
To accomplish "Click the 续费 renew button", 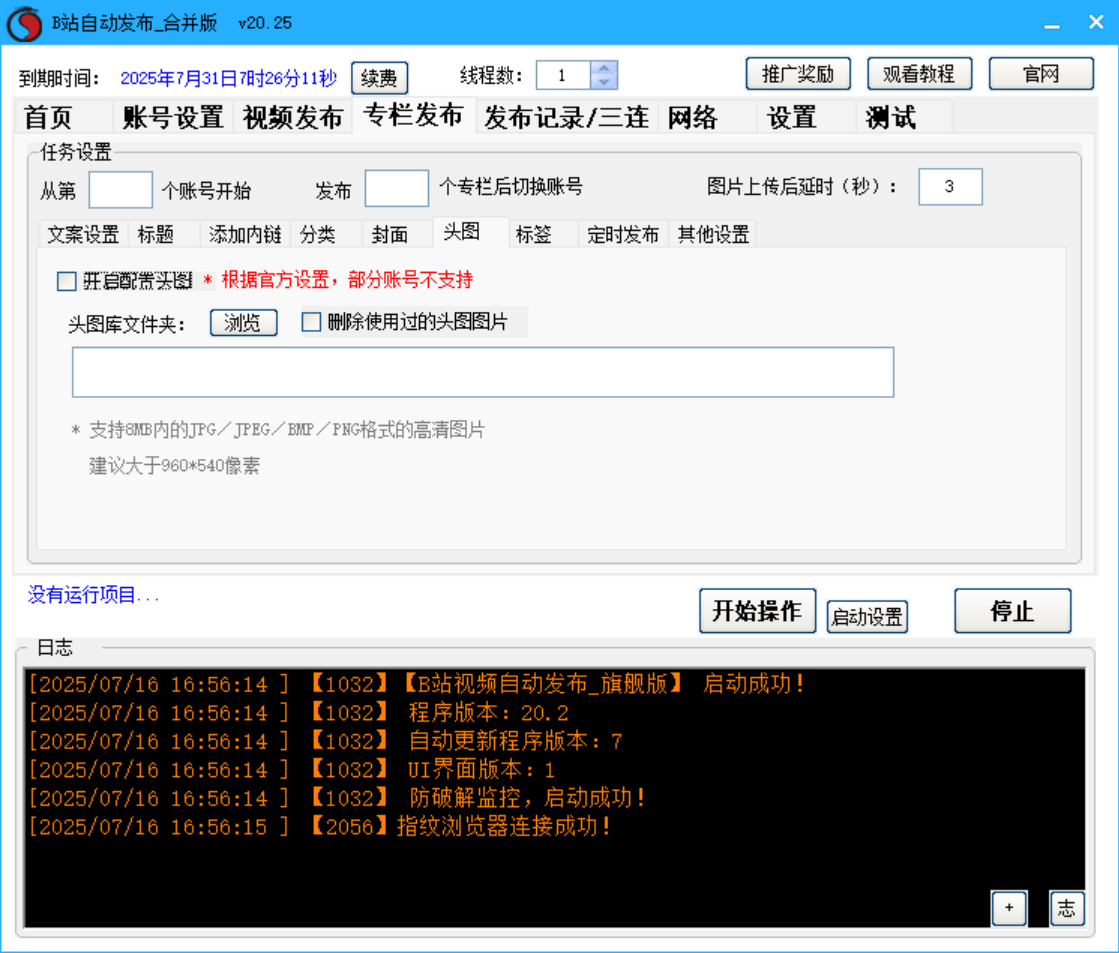I will [379, 78].
